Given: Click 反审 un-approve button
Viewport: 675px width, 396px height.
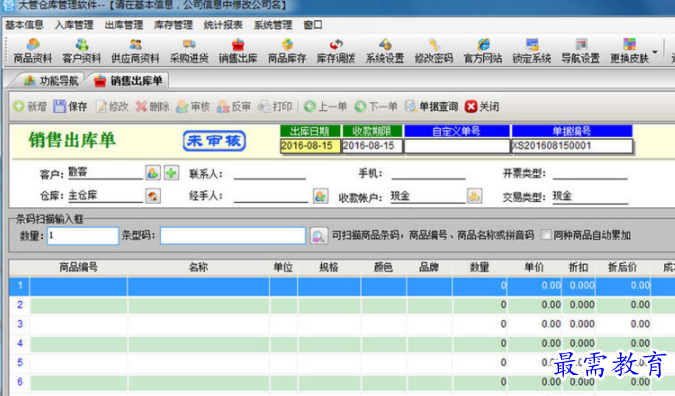Looking at the screenshot, I should (x=234, y=106).
